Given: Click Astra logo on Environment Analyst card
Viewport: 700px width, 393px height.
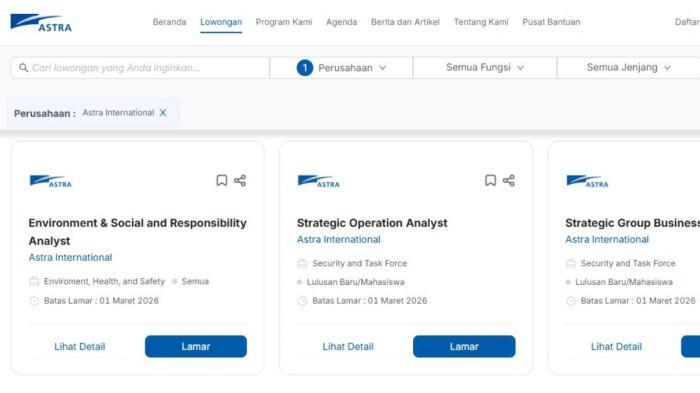Looking at the screenshot, I should pyautogui.click(x=50, y=181).
